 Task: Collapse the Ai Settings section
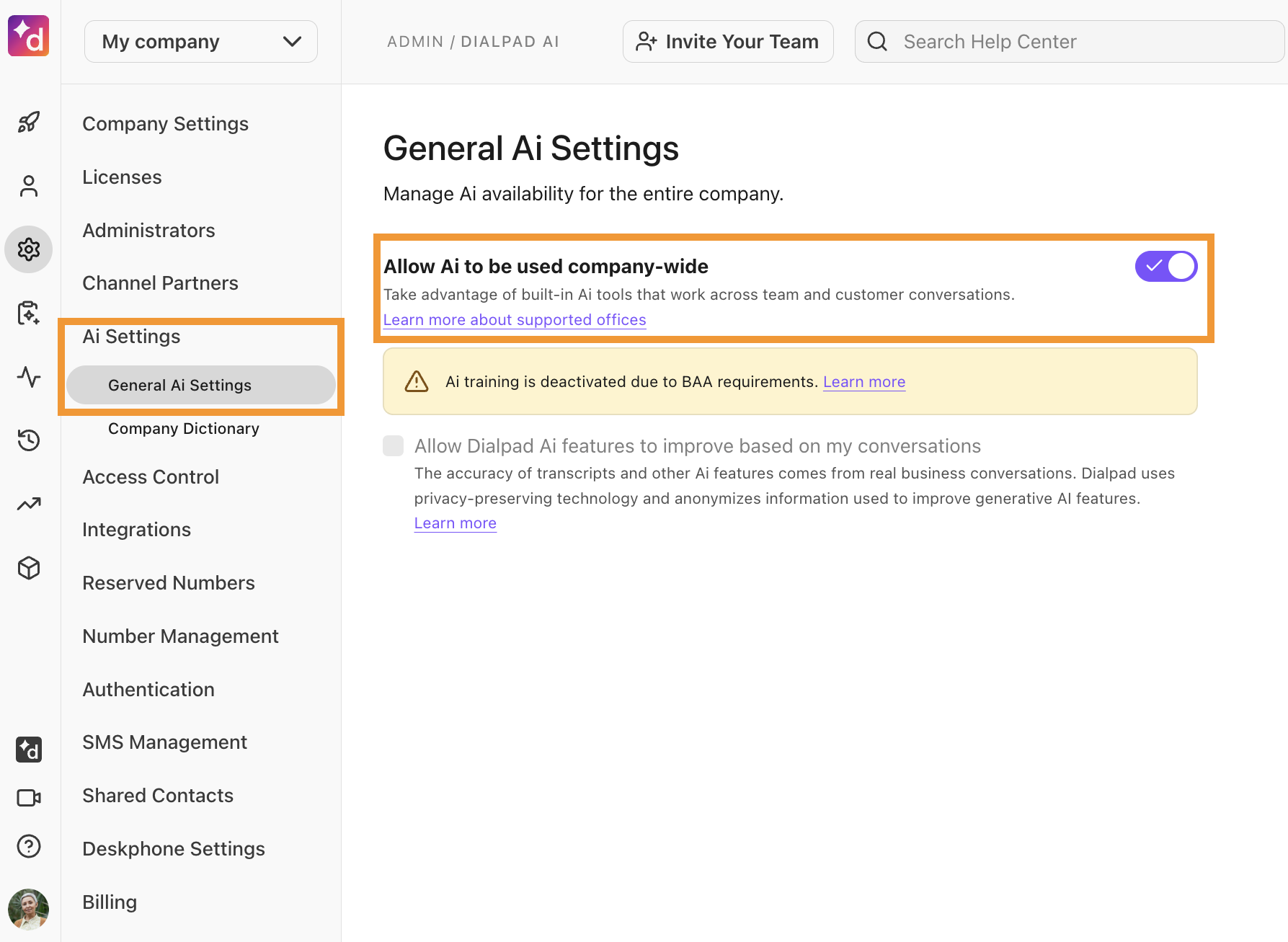131,337
